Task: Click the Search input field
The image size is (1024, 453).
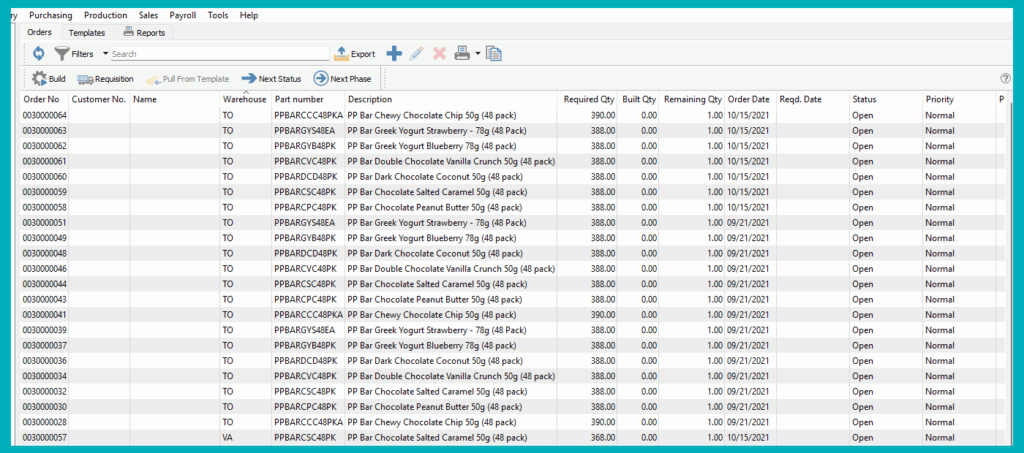Action: click(x=220, y=54)
